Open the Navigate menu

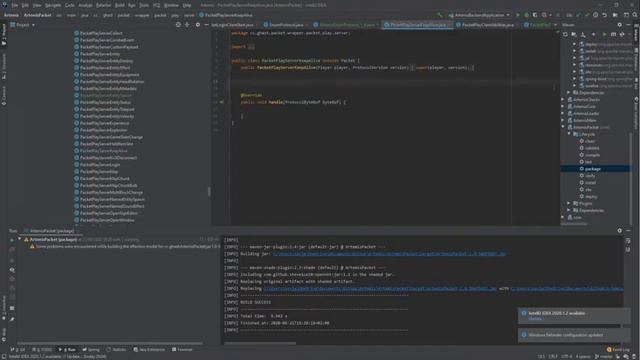point(53,5)
